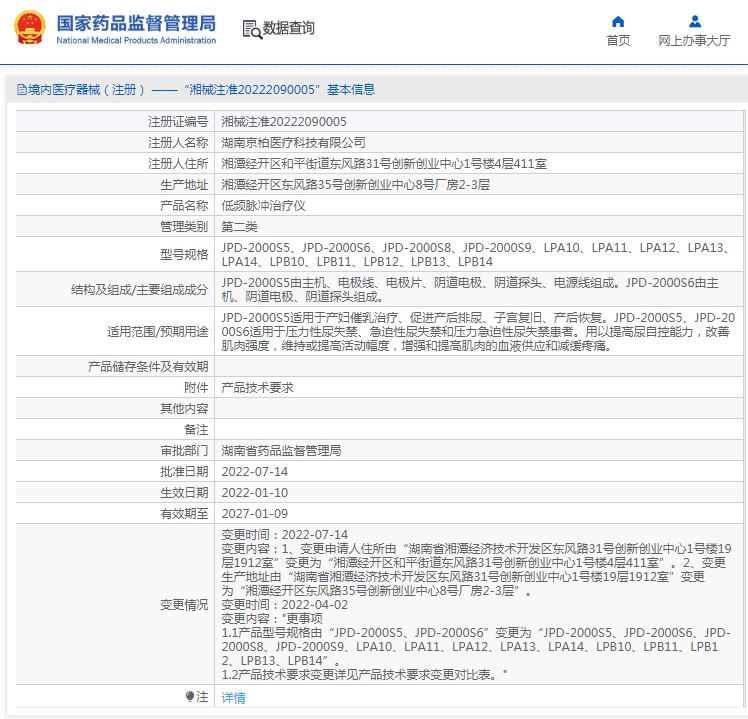Click the 审批部门 row label

tap(184, 450)
